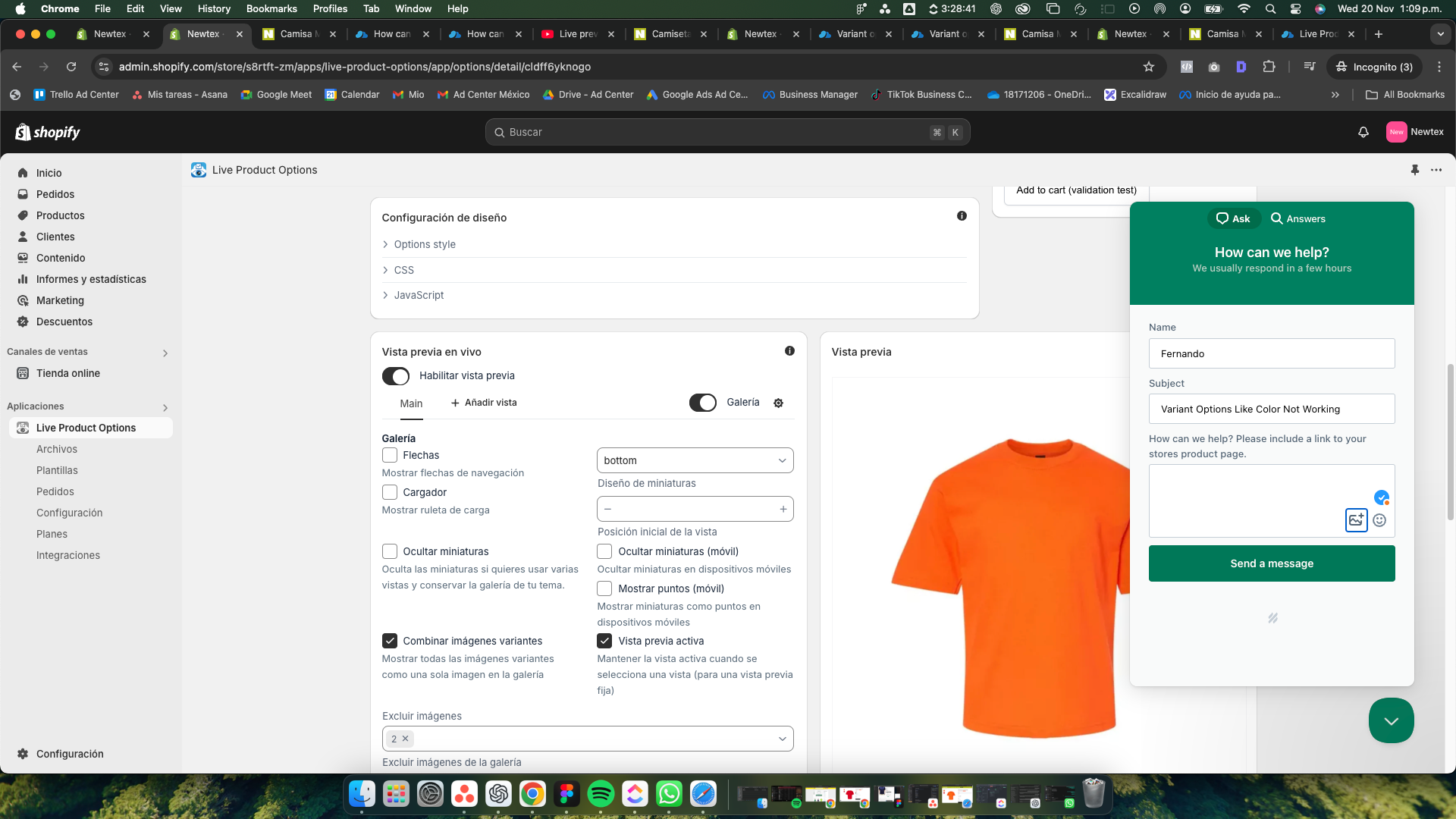Click the pin icon for Live Product Options
1456x819 pixels.
pyautogui.click(x=1414, y=170)
